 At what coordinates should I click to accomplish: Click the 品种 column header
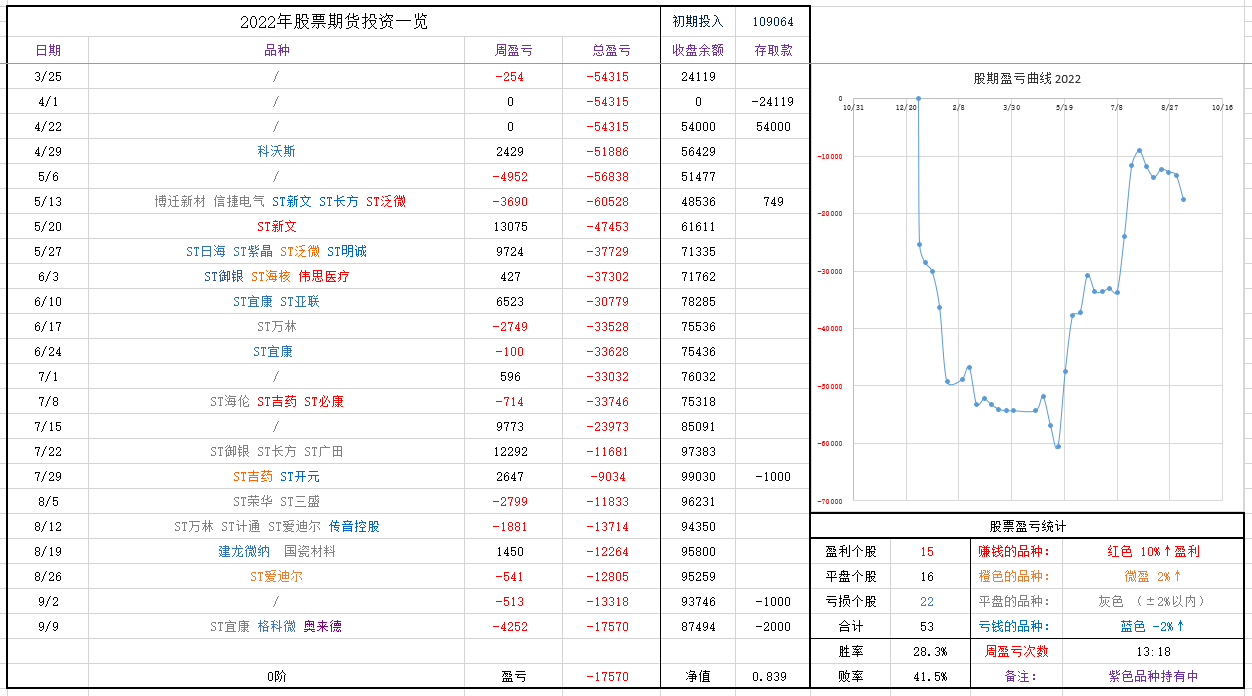(x=276, y=50)
